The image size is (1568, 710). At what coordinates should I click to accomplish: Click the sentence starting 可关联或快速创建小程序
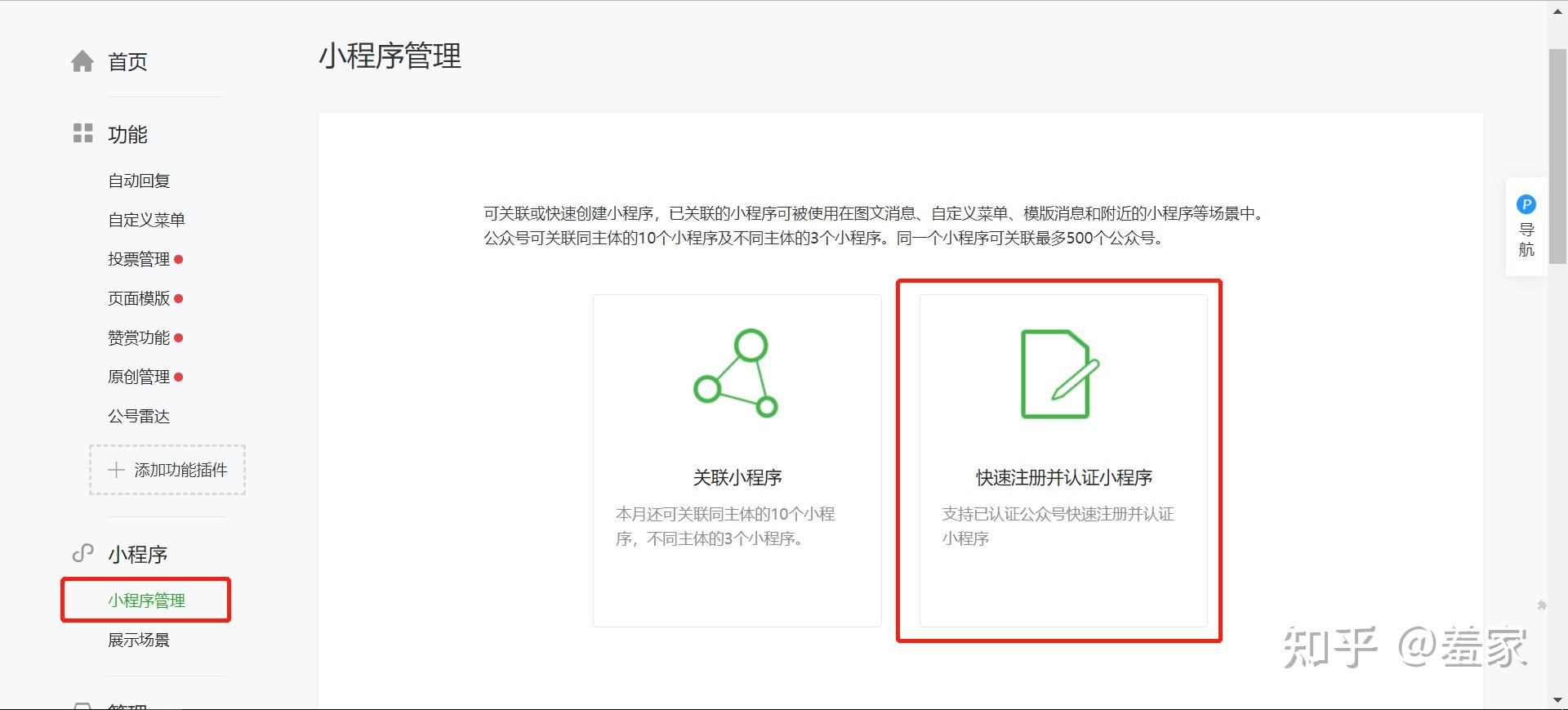pos(875,213)
